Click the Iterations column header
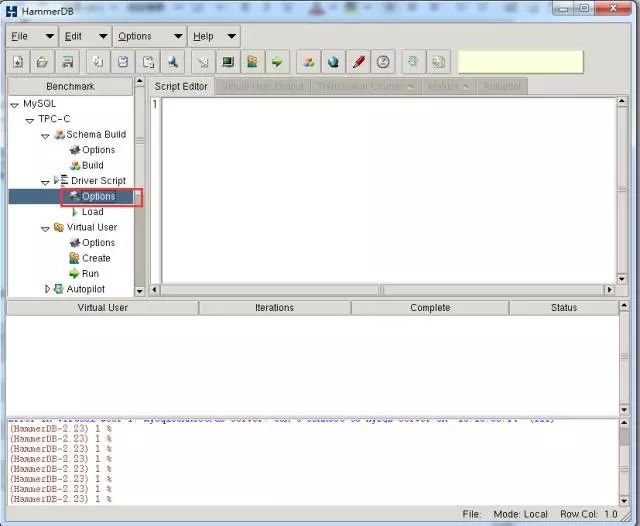The height and width of the screenshot is (526, 640). coord(274,308)
